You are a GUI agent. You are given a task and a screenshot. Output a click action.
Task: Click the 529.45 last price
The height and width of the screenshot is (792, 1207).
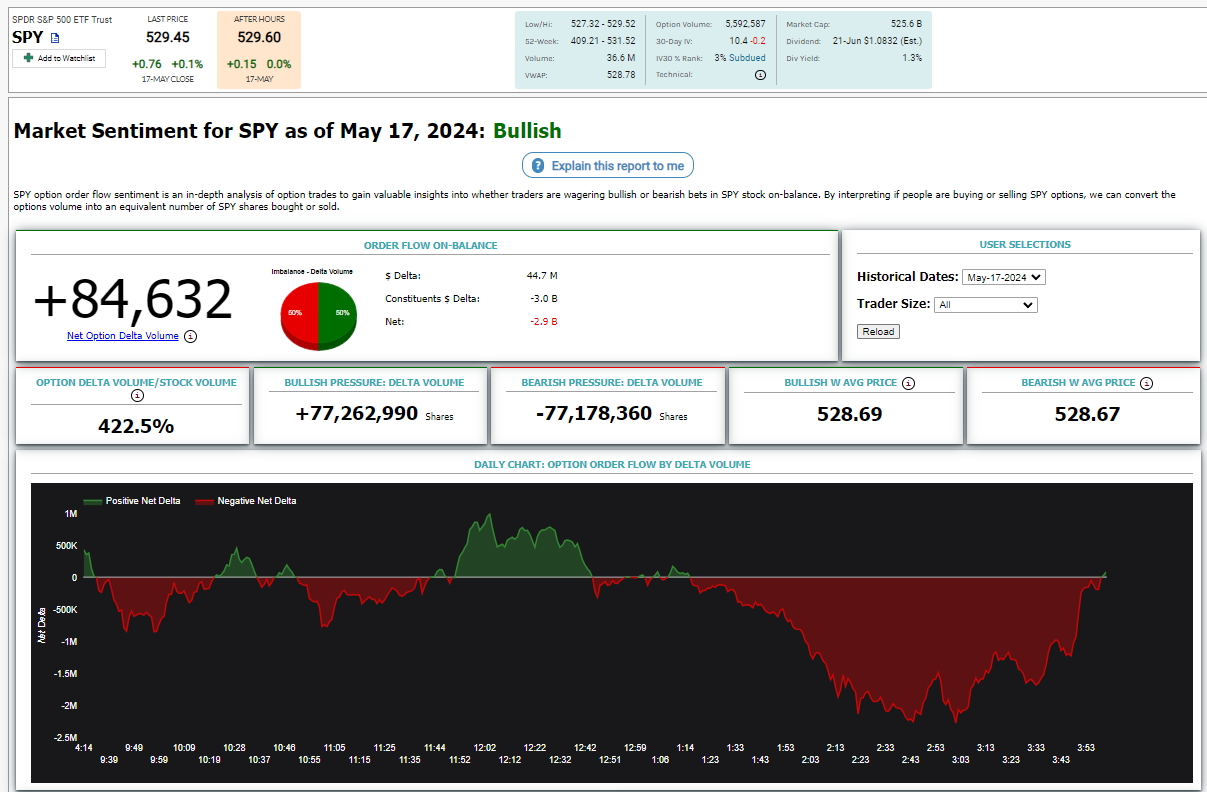click(x=167, y=37)
